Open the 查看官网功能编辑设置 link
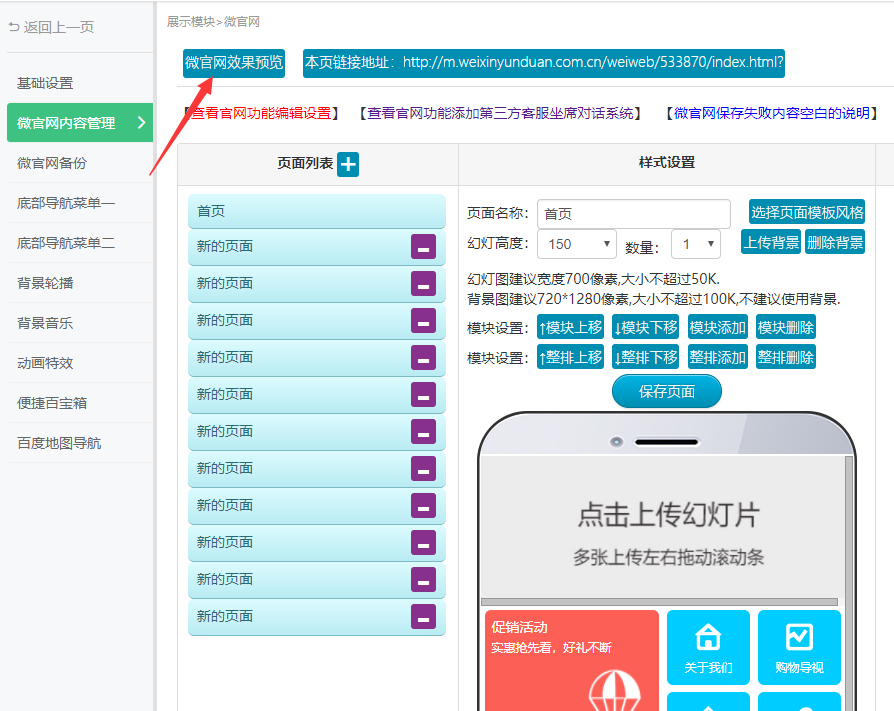 pos(261,113)
